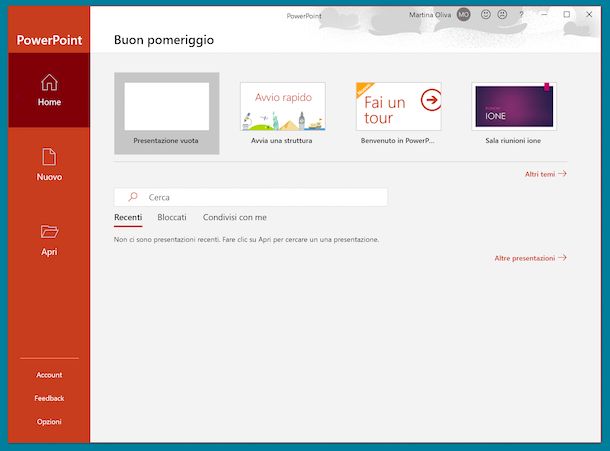This screenshot has width=610, height=451.
Task: Click the Sala riunioni ione label
Action: pyautogui.click(x=513, y=140)
